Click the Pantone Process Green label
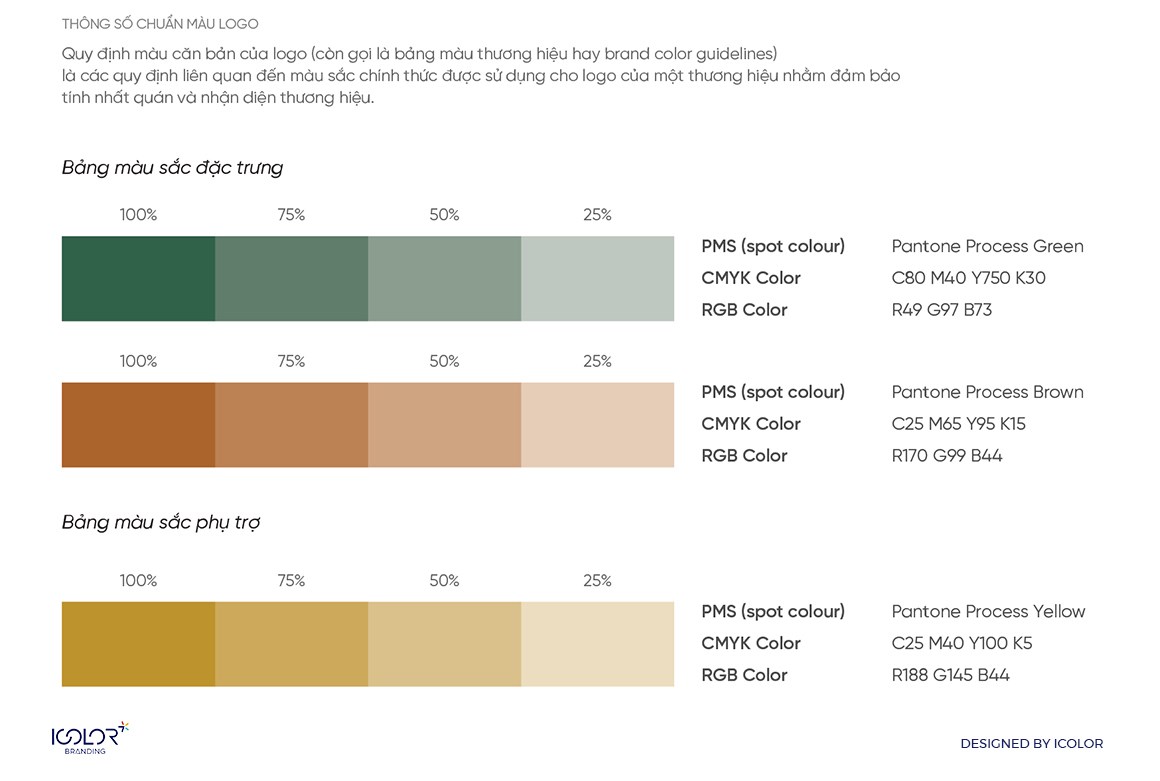This screenshot has width=1160, height=781. coord(987,247)
